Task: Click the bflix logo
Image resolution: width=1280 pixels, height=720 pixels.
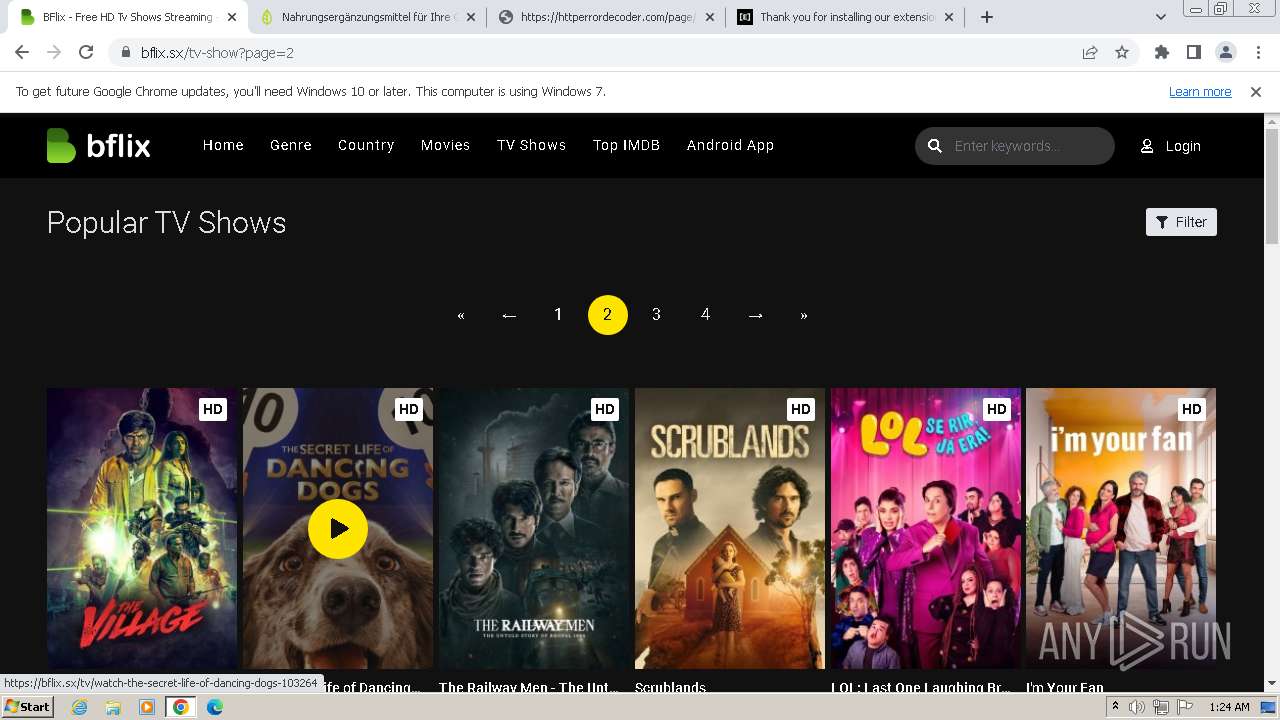Action: pyautogui.click(x=98, y=146)
